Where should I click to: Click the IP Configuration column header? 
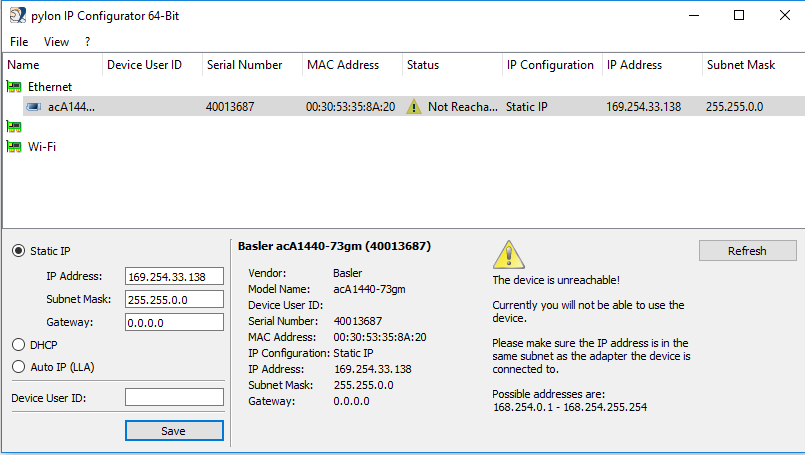(x=552, y=65)
